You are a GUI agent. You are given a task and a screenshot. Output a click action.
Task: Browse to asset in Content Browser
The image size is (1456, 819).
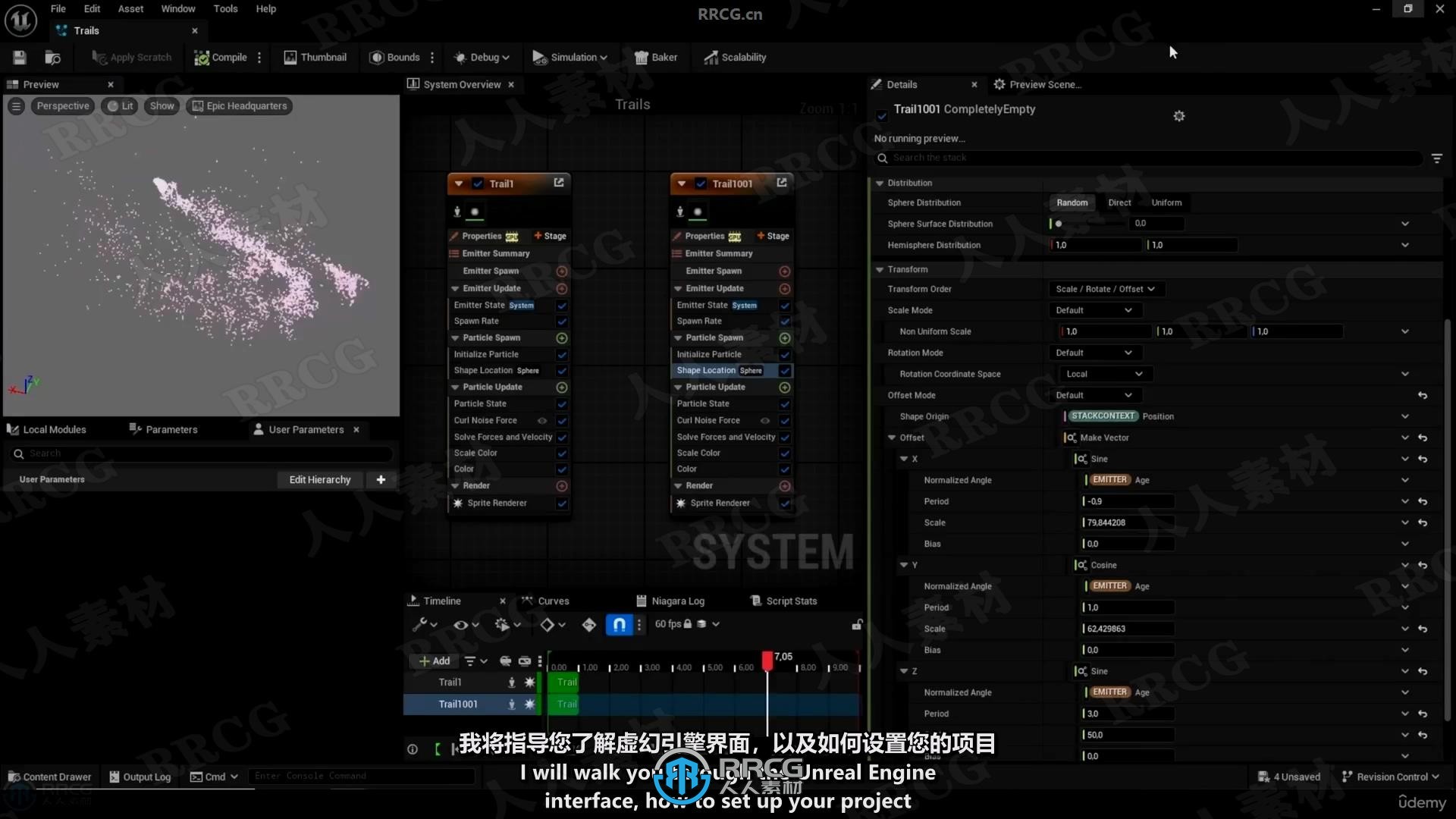tap(52, 58)
